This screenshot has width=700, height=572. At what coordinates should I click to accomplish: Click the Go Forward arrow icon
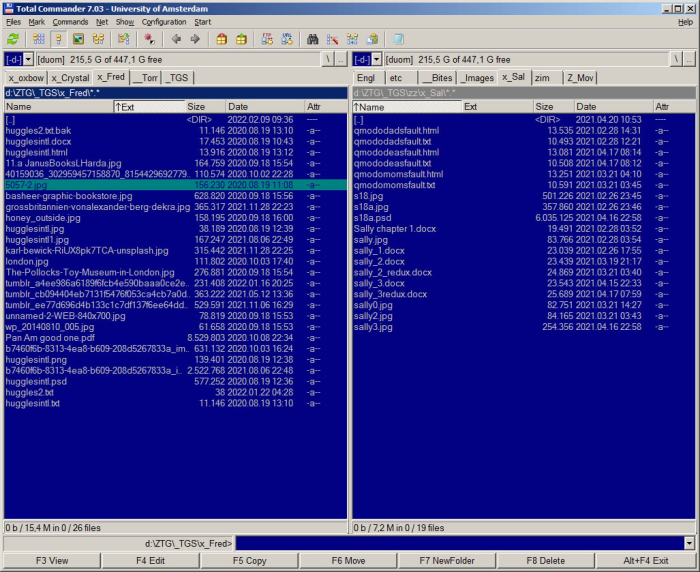(195, 39)
